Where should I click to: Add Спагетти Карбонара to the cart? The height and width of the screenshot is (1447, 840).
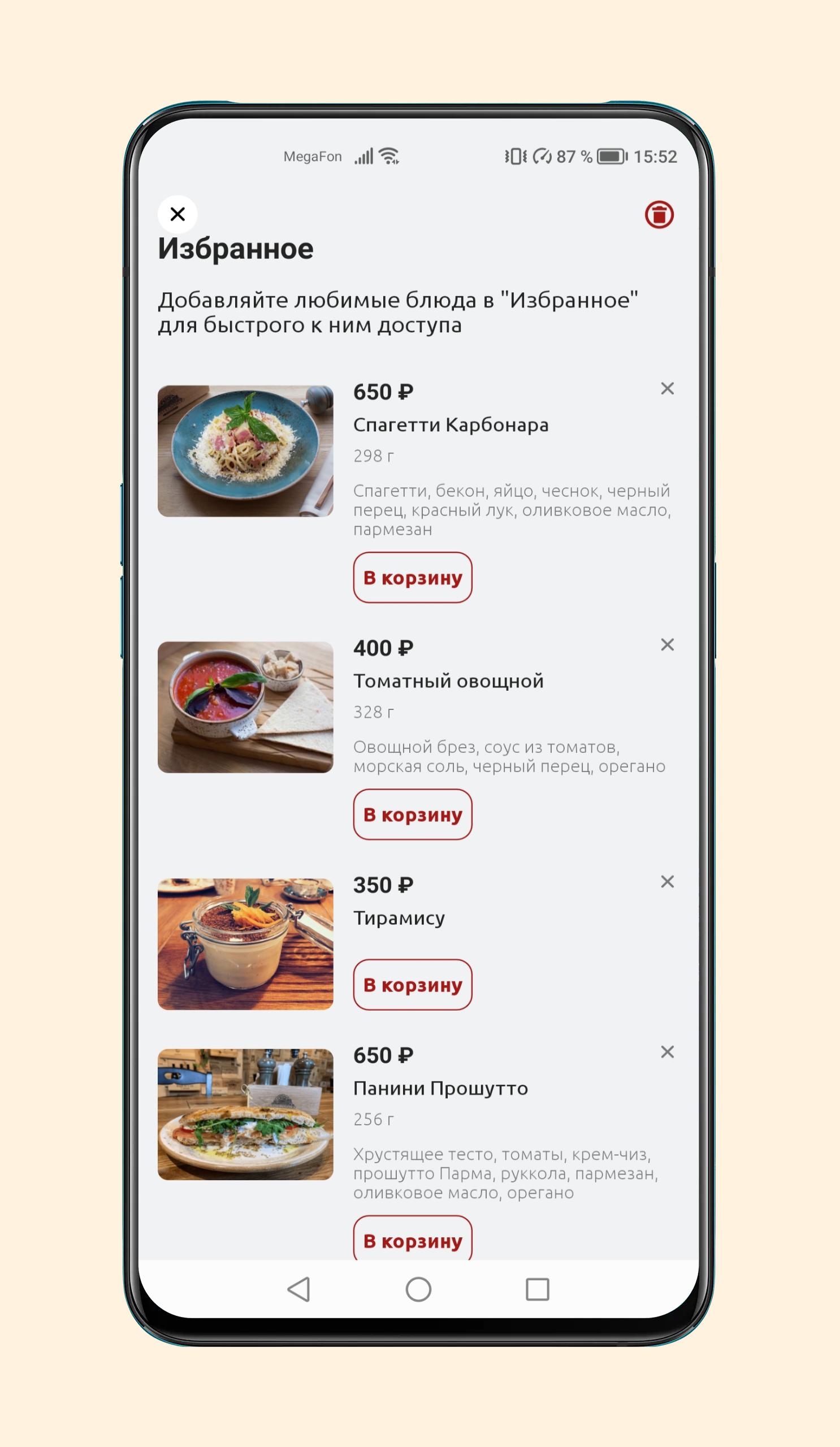[412, 578]
